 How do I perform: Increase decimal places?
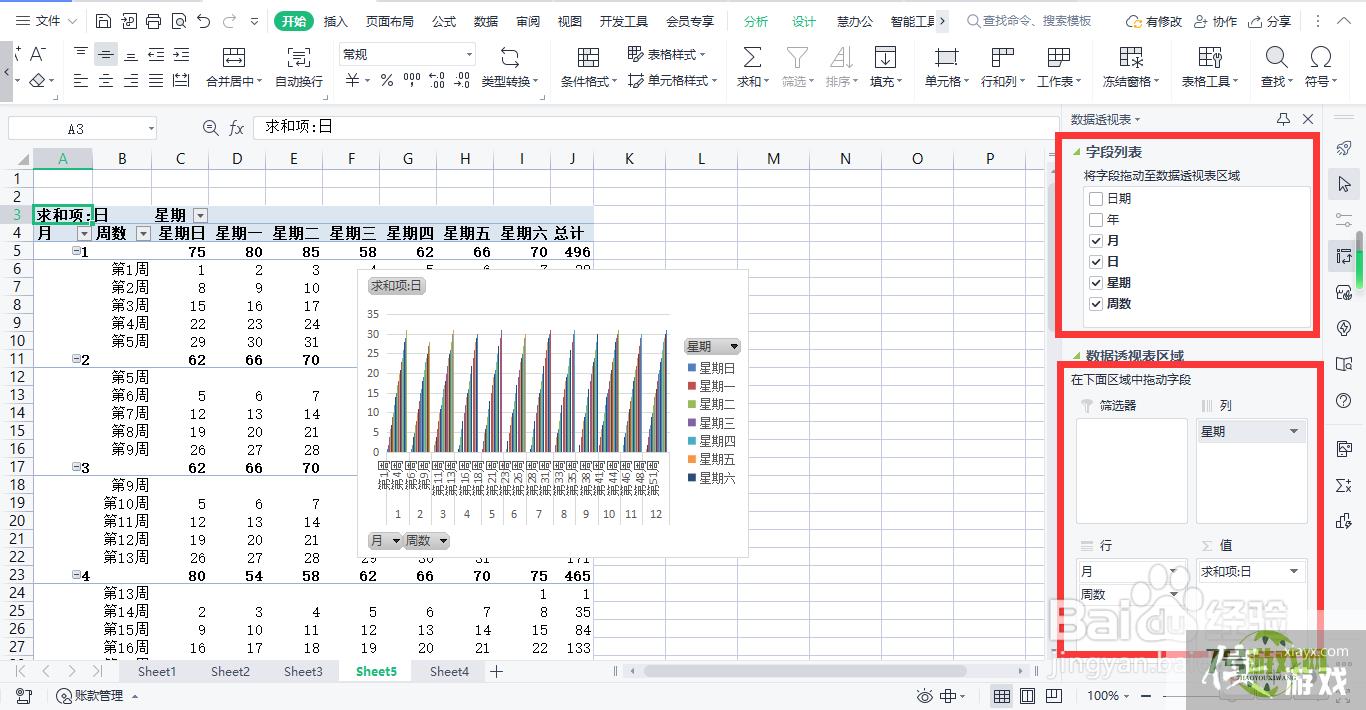(436, 81)
